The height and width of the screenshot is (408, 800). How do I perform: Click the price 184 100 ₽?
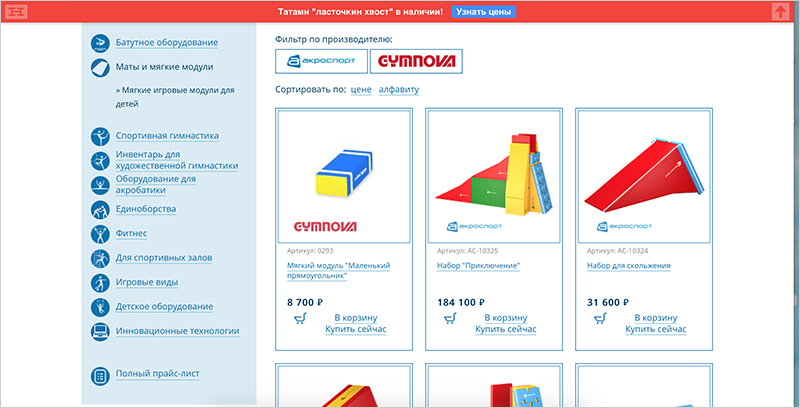461,302
